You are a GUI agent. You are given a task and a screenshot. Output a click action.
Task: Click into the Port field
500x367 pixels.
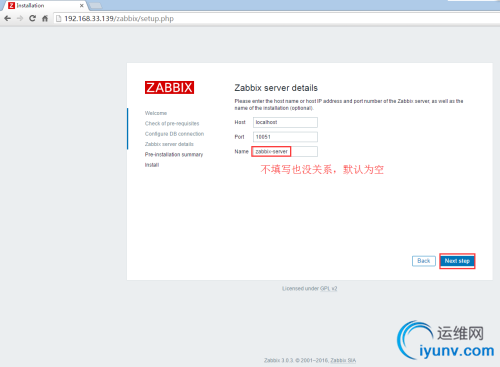(285, 137)
